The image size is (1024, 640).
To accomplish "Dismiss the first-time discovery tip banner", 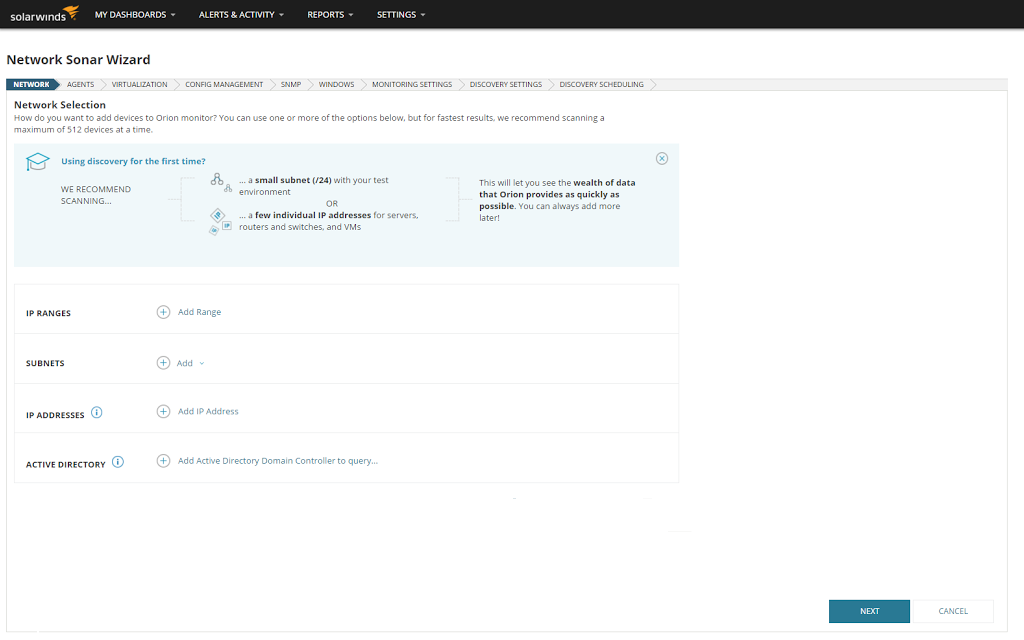I will [662, 159].
